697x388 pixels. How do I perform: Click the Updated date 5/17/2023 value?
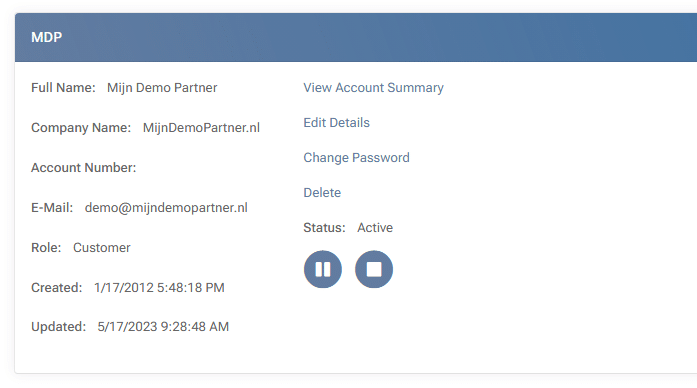(x=163, y=327)
